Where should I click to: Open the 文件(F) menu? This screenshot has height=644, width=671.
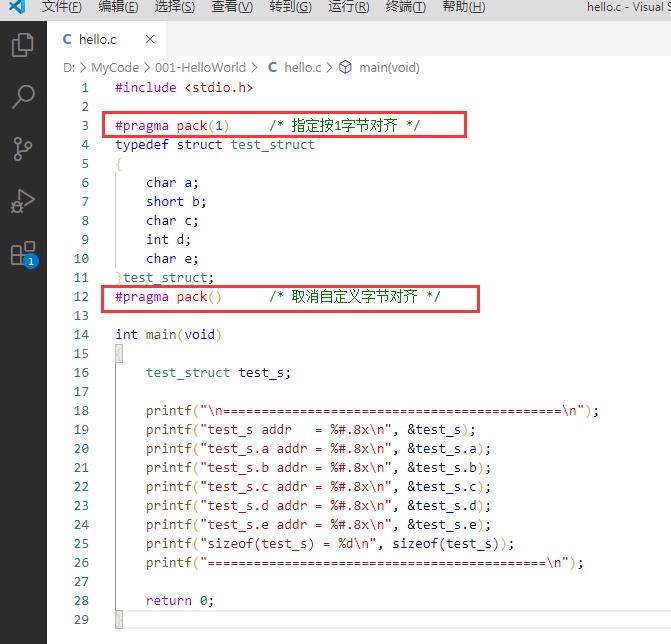(x=62, y=7)
